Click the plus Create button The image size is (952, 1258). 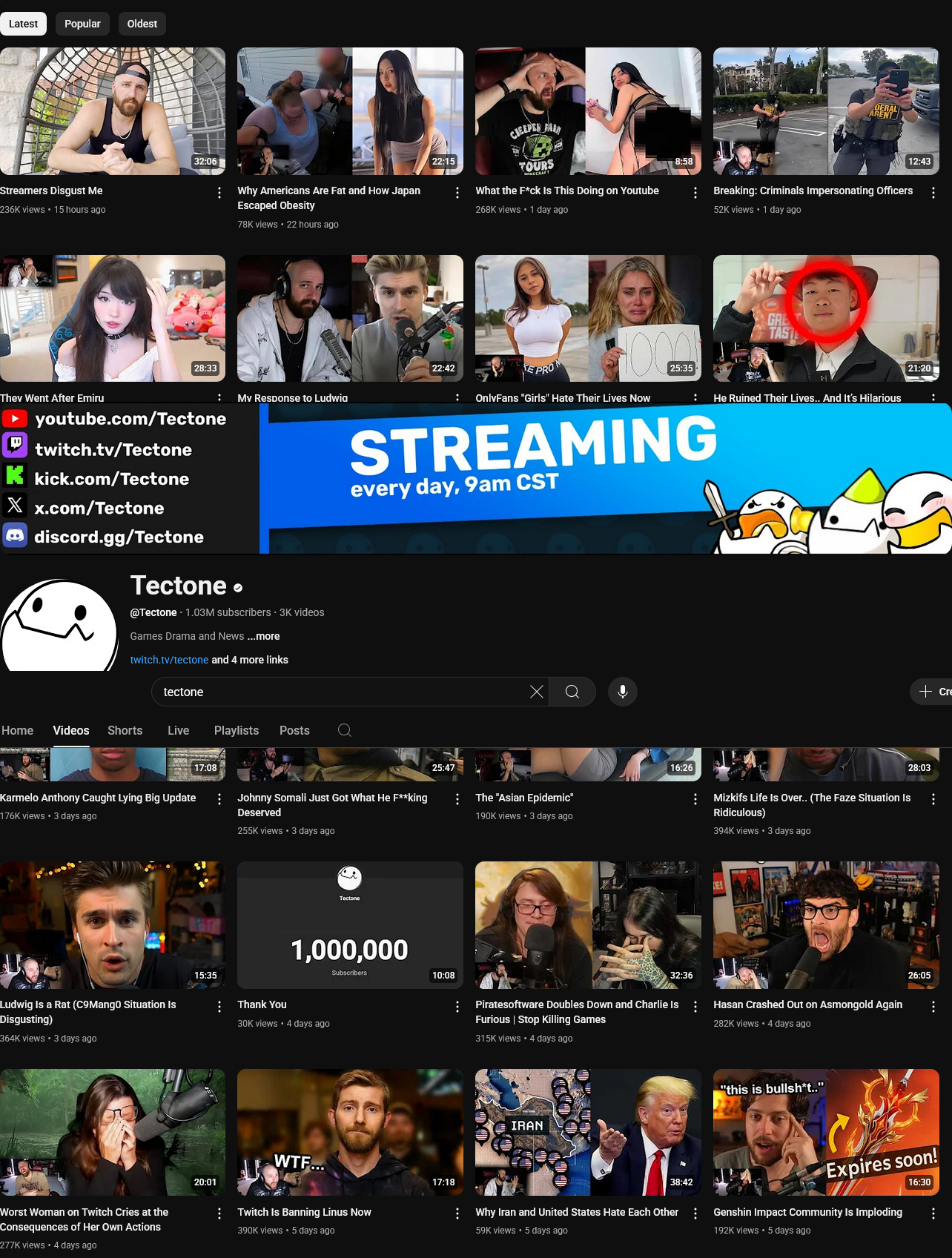pyautogui.click(x=931, y=692)
